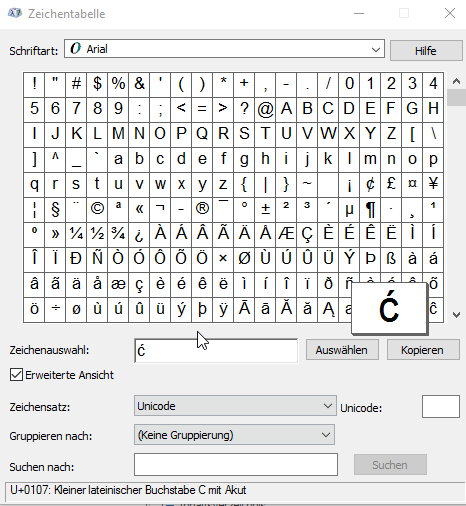Click the Zeichentabelle app icon in title bar
Viewport: 466px width, 506px height.
(x=15, y=13)
